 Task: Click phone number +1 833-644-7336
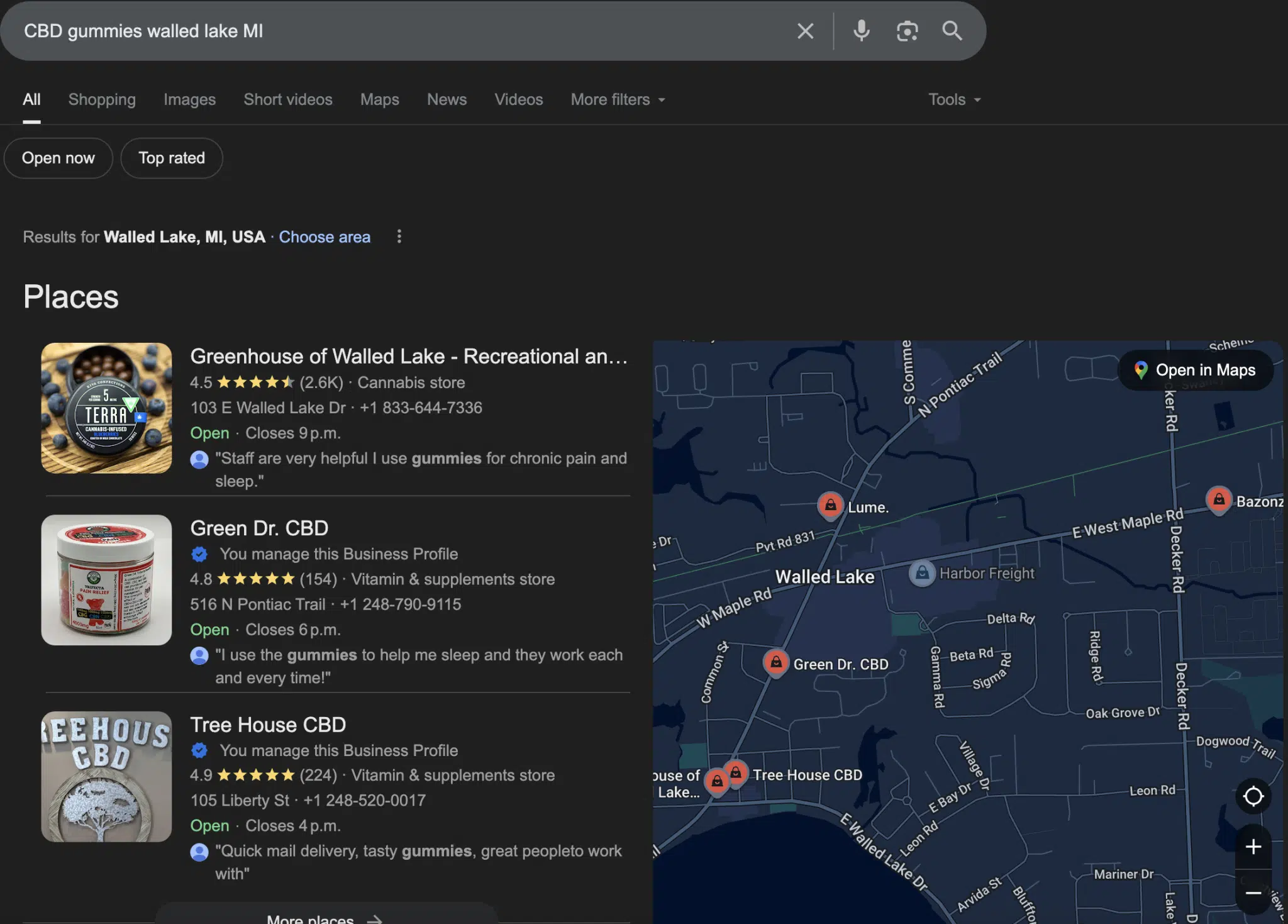[421, 408]
